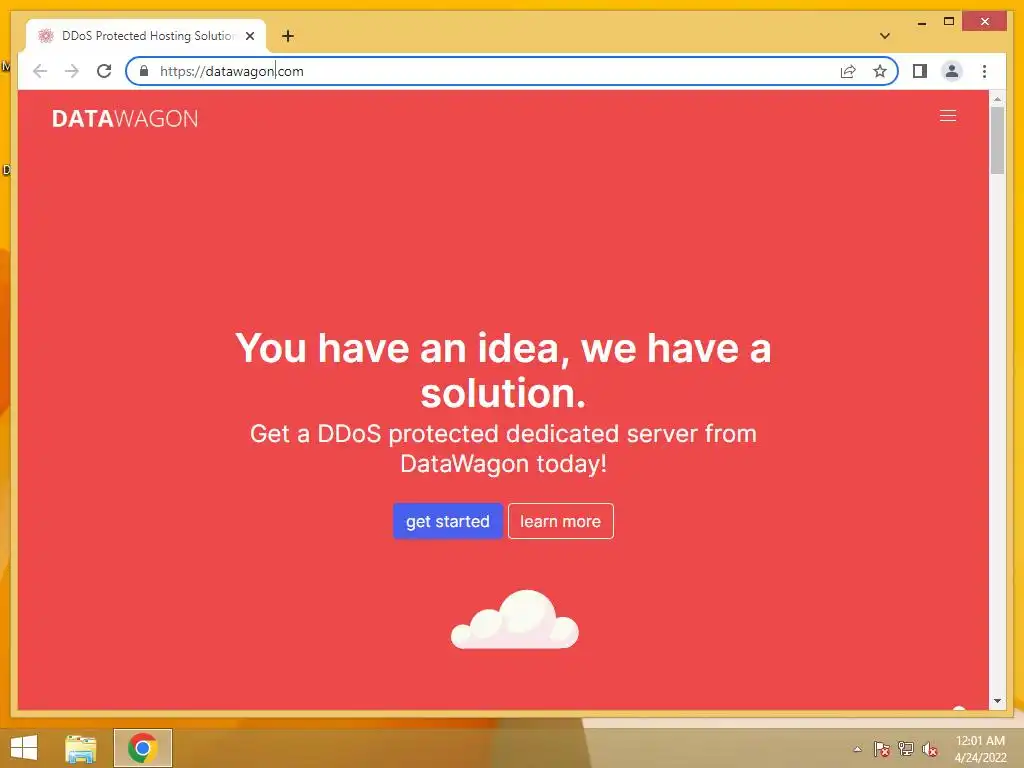Maximize the Chrome window
1024x768 pixels.
(x=949, y=22)
